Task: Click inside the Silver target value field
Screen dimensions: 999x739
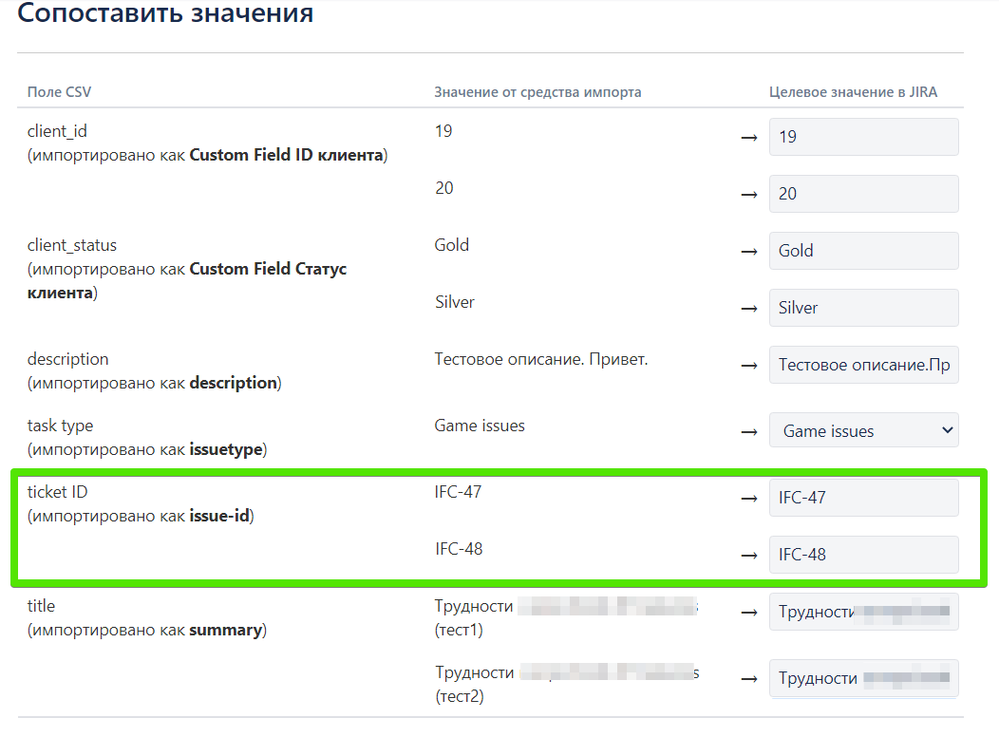Action: click(x=862, y=308)
